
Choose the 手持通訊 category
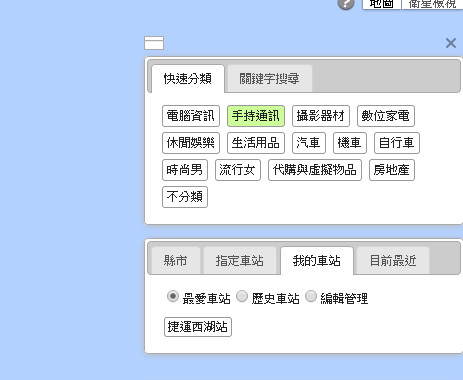[x=256, y=116]
